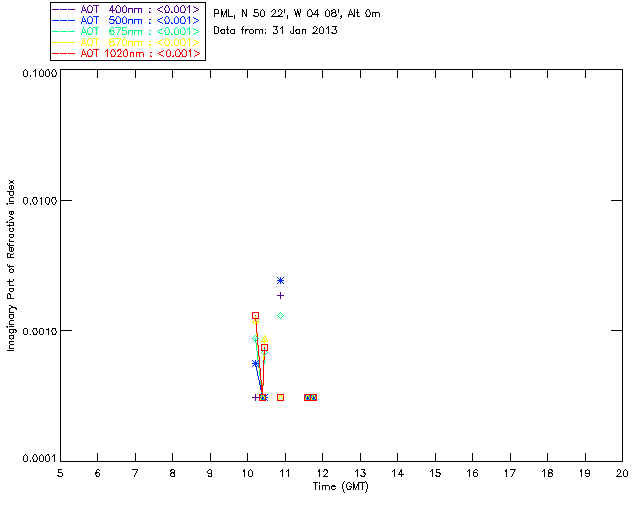Click the "Data from: 31 Jan 2013" text

point(276,31)
